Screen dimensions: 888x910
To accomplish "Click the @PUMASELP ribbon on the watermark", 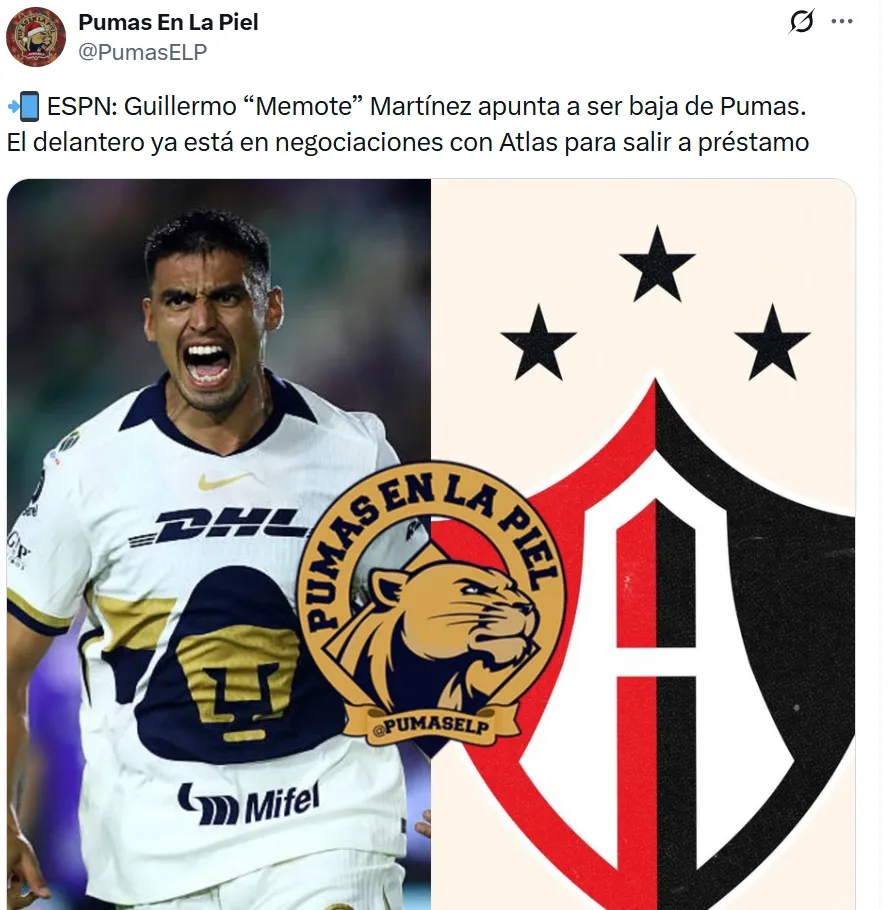I will coord(431,725).
